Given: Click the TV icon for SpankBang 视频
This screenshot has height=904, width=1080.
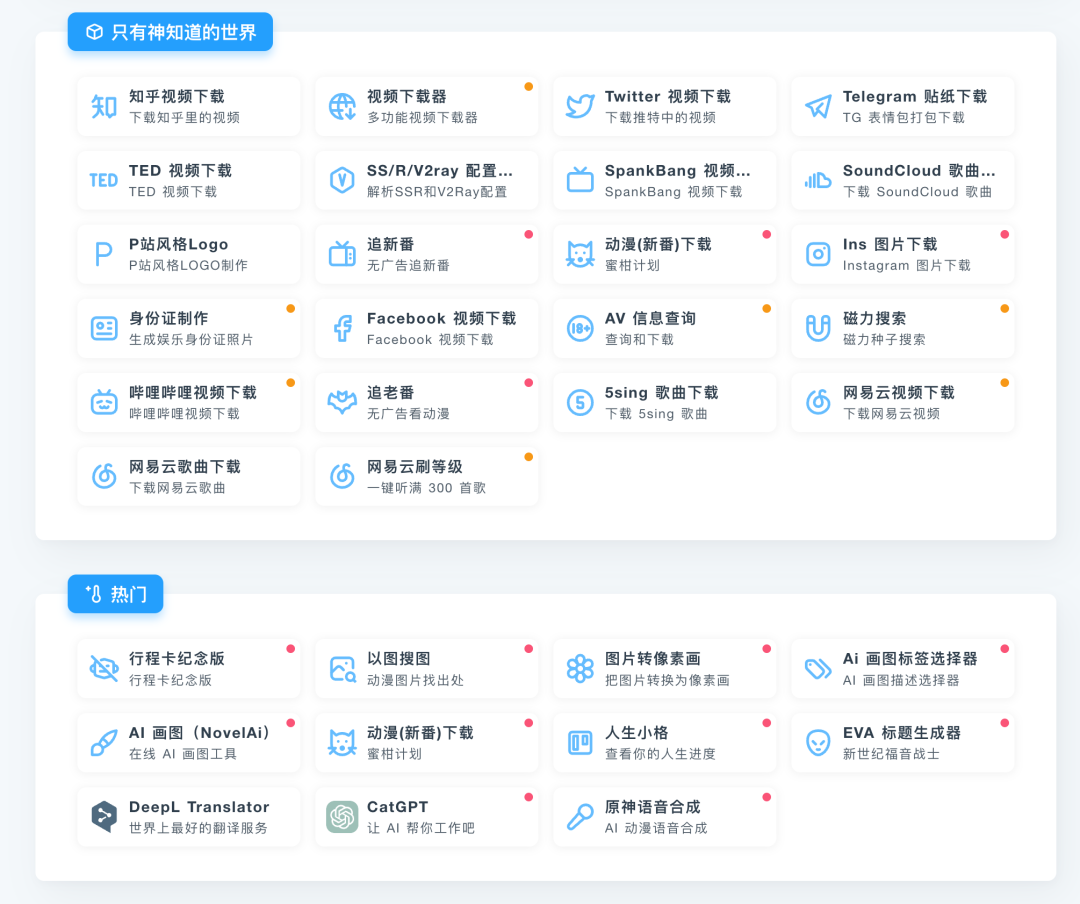Looking at the screenshot, I should pyautogui.click(x=580, y=180).
